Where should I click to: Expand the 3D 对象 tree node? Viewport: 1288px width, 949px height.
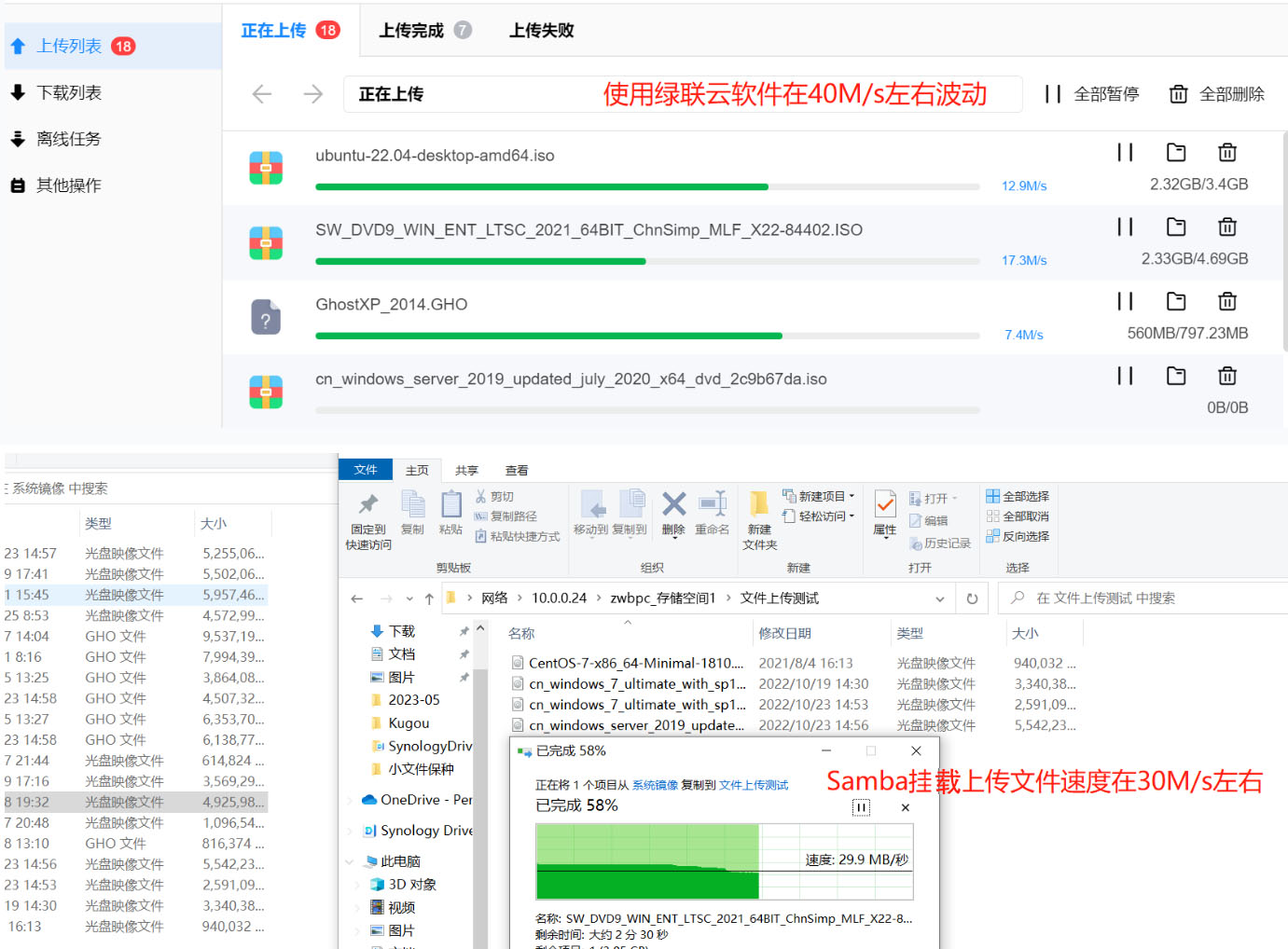click(x=359, y=885)
